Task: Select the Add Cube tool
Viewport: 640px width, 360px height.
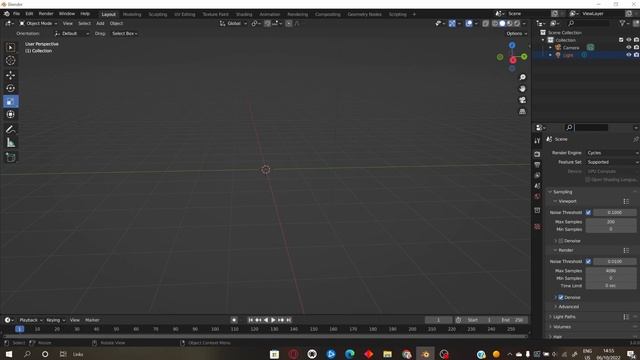Action: 11,158
